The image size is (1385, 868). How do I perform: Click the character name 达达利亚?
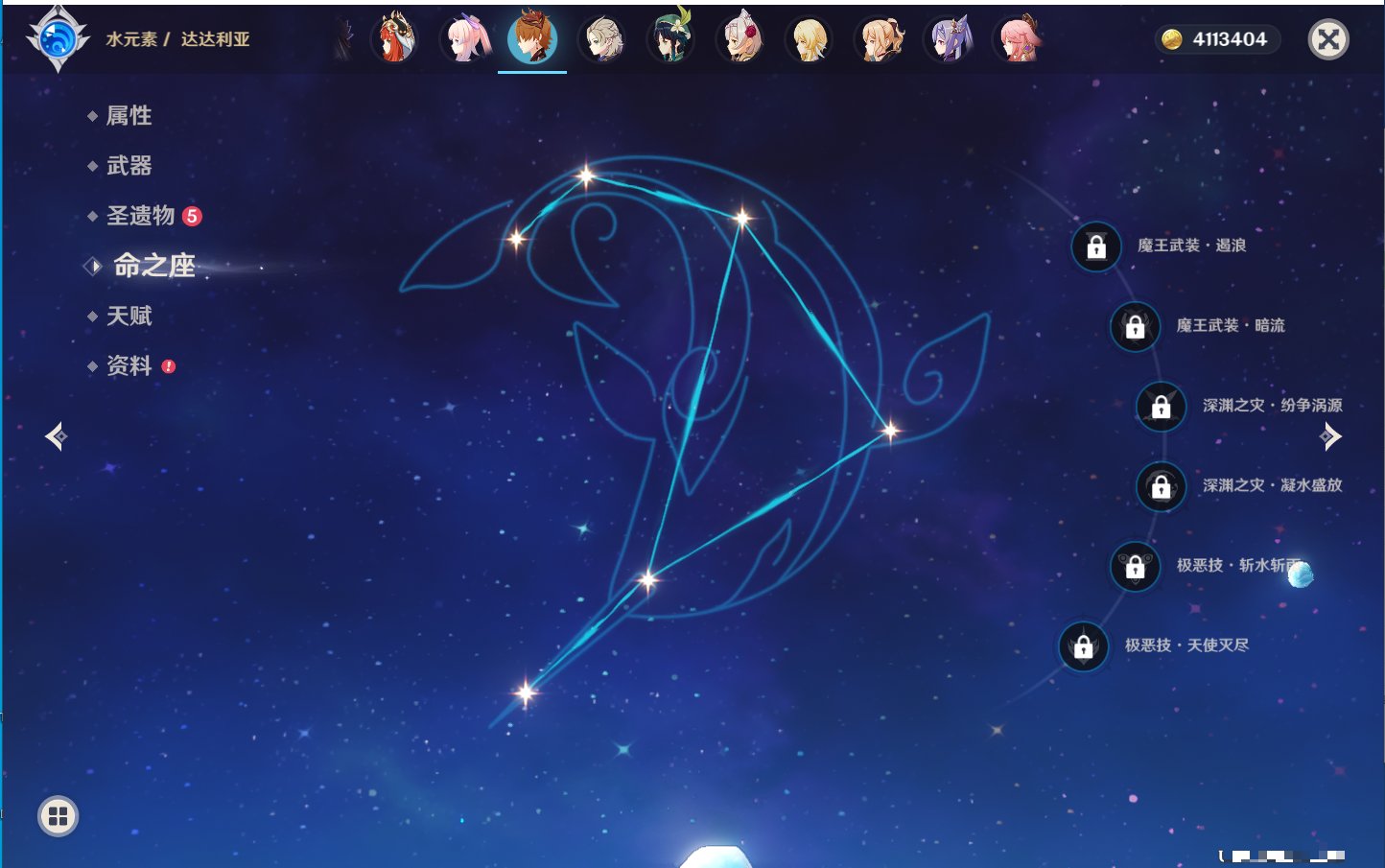click(215, 39)
